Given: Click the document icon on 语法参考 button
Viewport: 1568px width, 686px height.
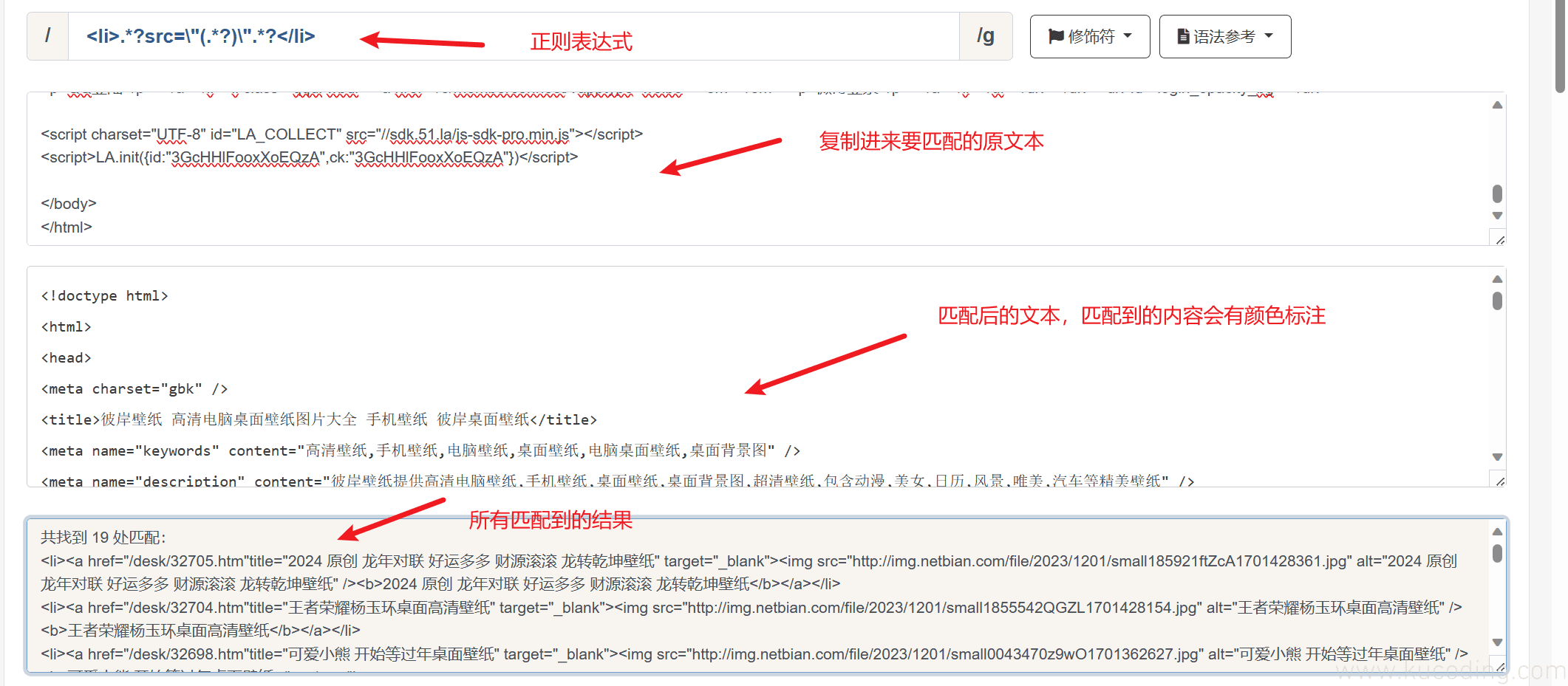Looking at the screenshot, I should [1183, 36].
